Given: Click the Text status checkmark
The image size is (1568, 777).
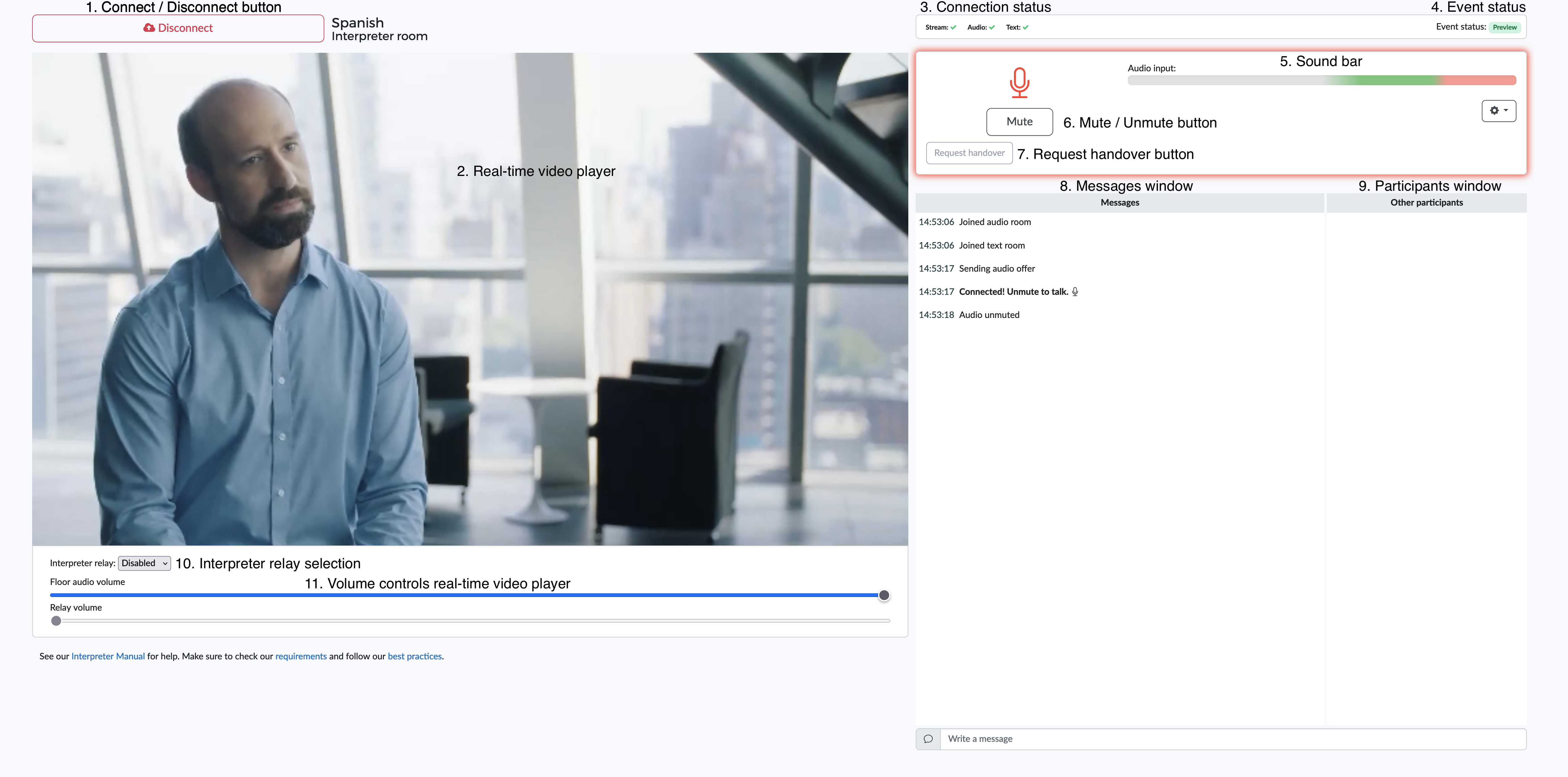Looking at the screenshot, I should (x=1026, y=27).
